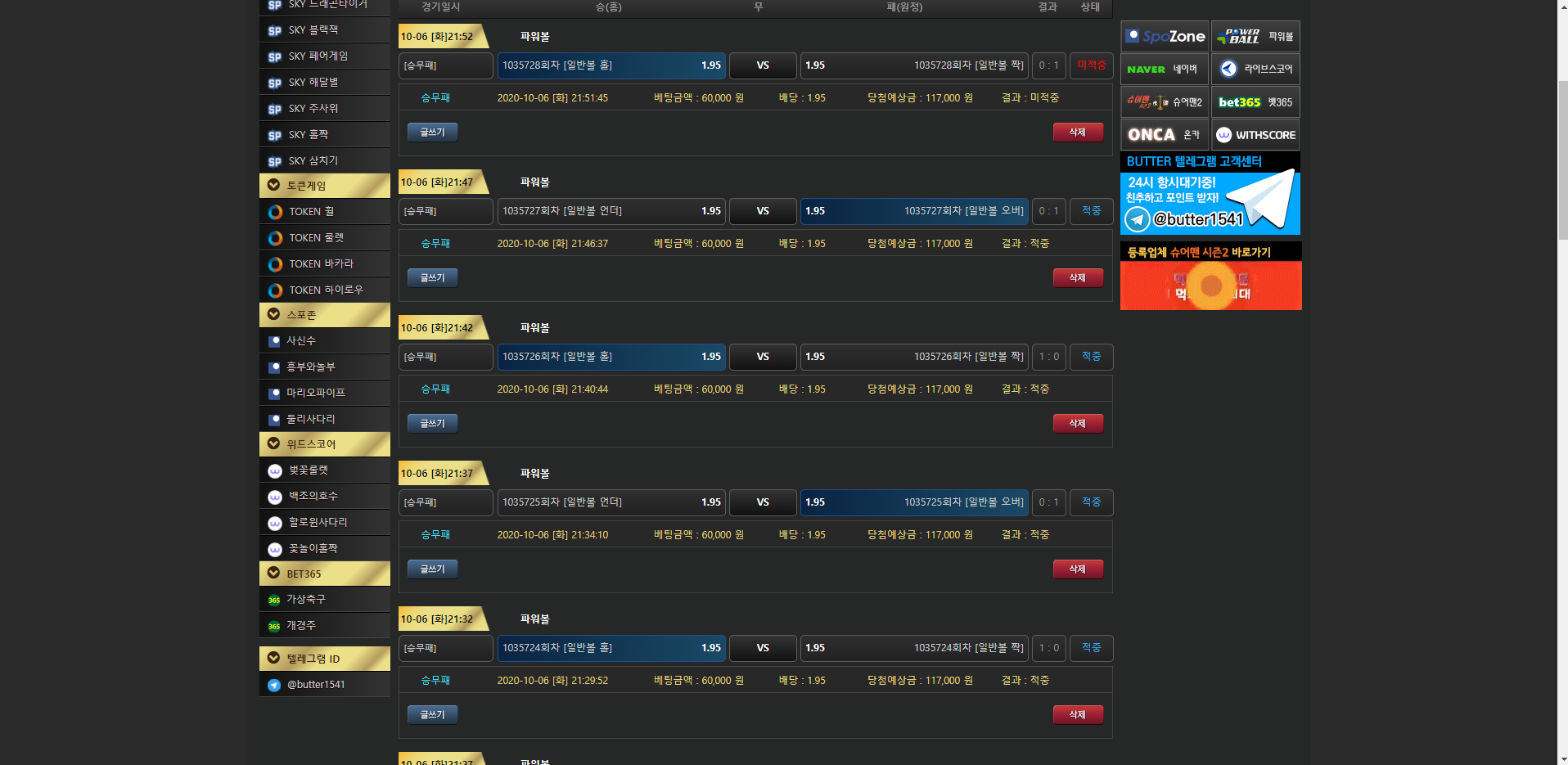The image size is (1568, 765).
Task: Select 1035728회차 일반볼 홀 bet option
Action: coord(611,65)
